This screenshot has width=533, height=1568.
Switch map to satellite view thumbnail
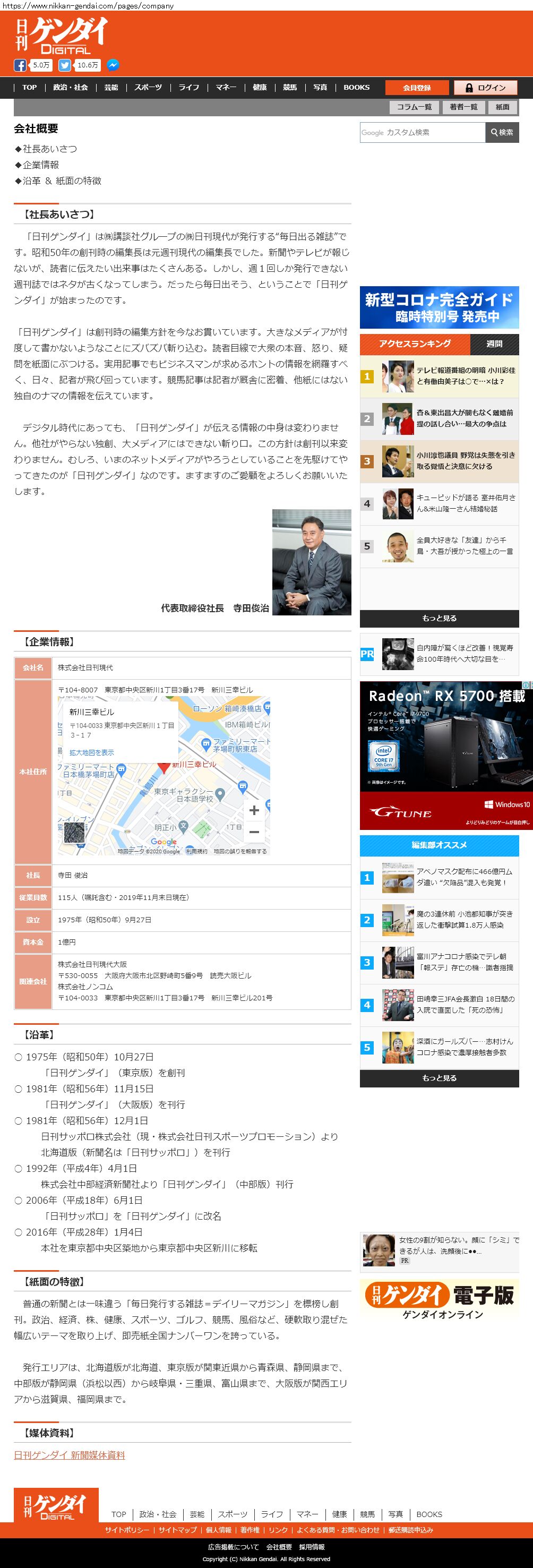point(74,833)
